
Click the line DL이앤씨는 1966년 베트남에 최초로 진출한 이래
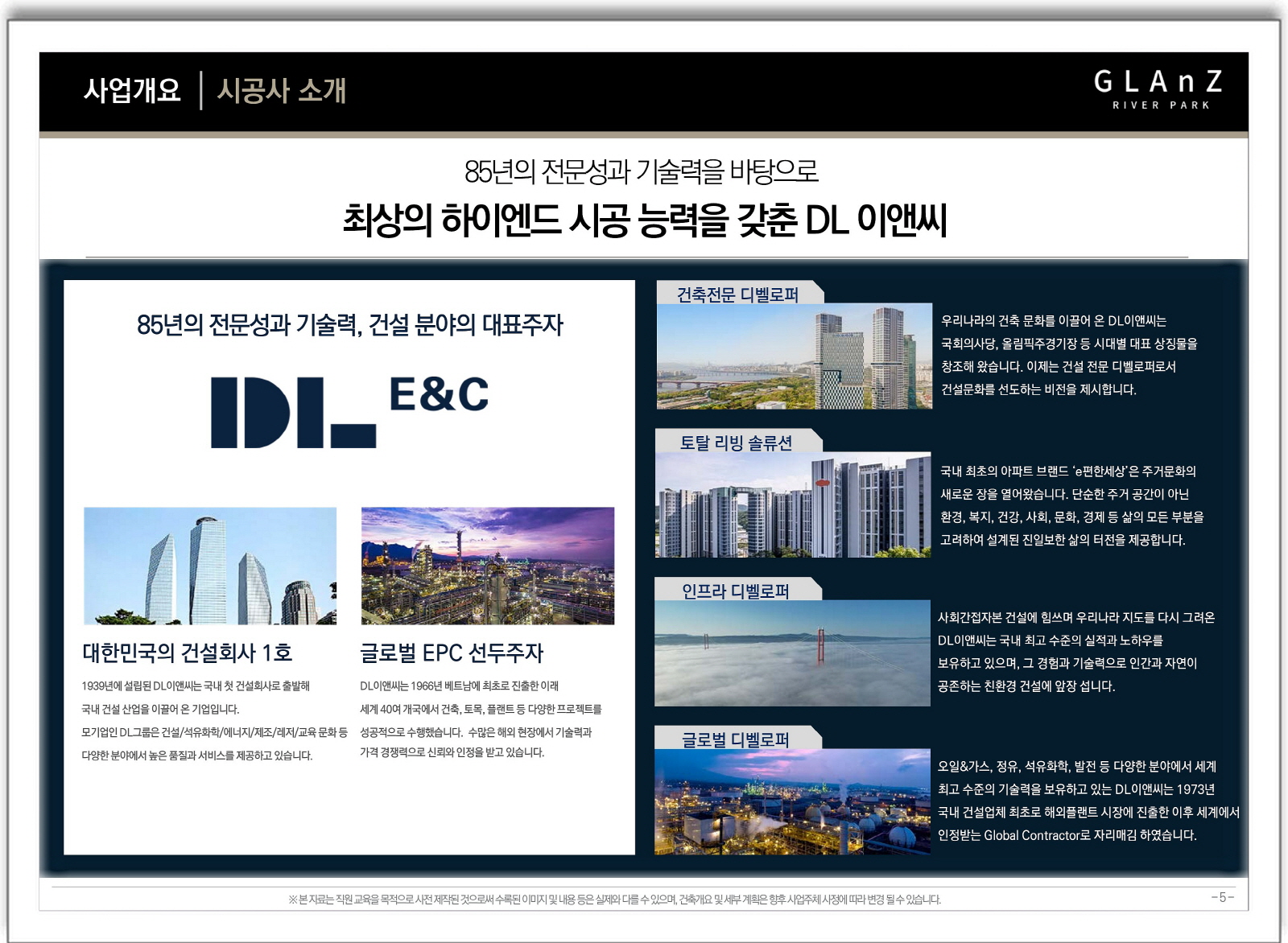point(459,686)
